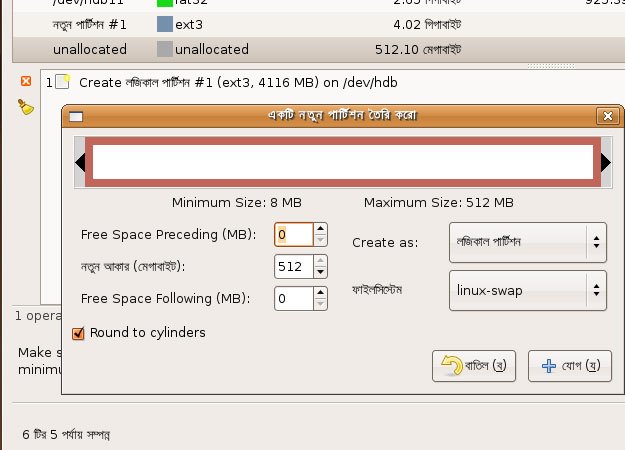Click the new-document icon beside pending operation
The height and width of the screenshot is (450, 625).
(63, 82)
